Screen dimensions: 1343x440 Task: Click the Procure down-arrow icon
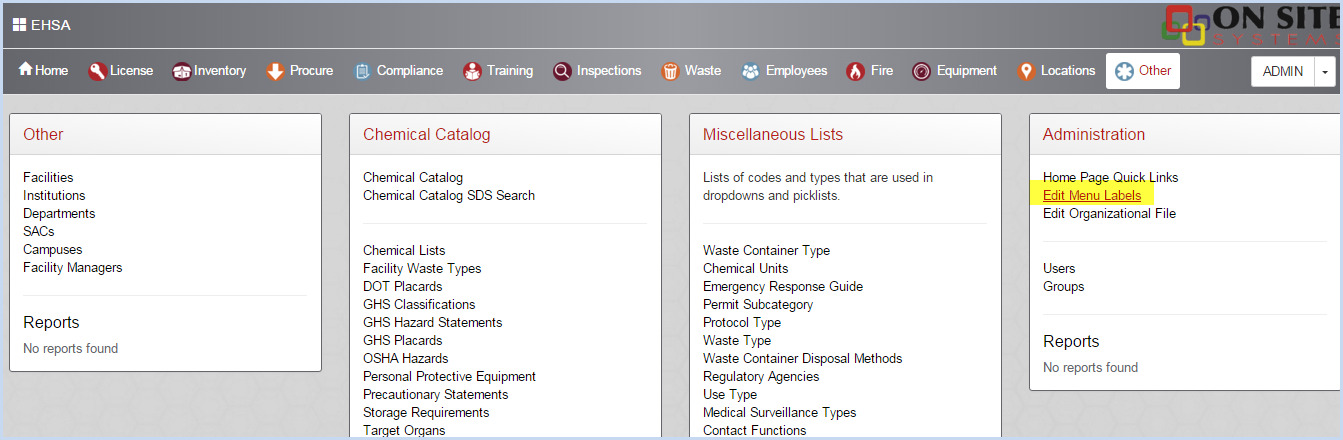pos(275,71)
